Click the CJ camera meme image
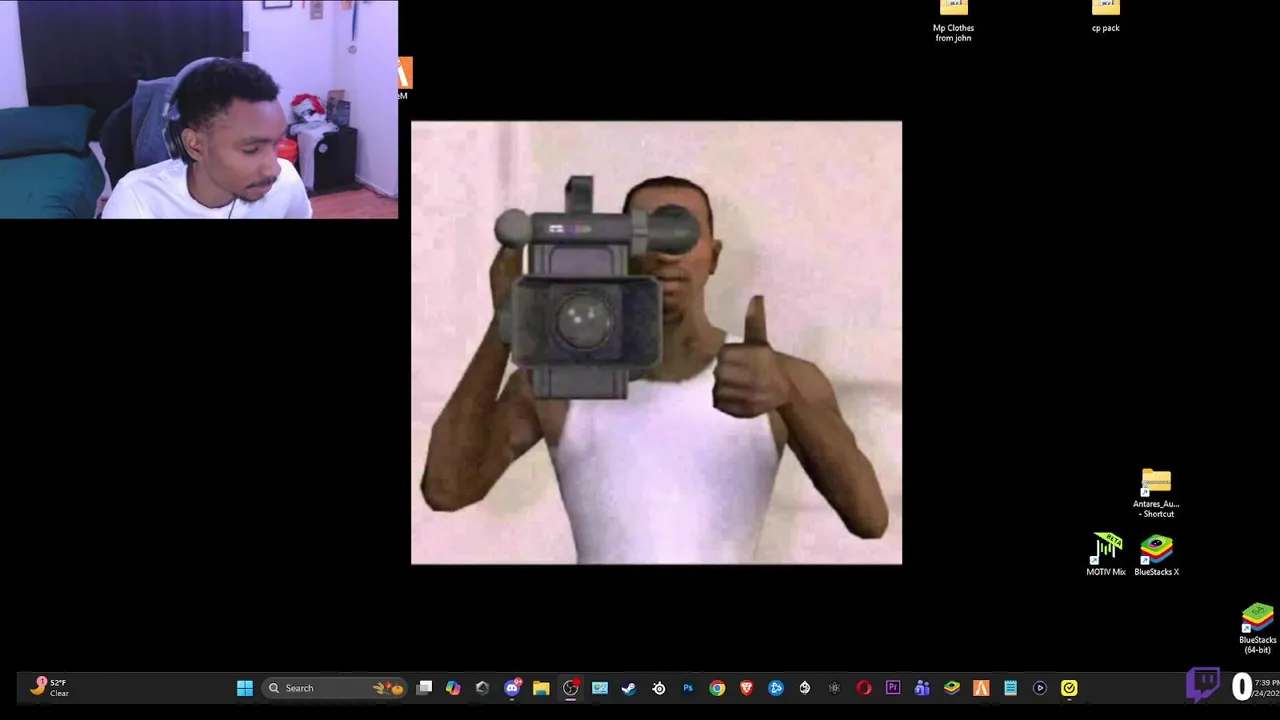The height and width of the screenshot is (720, 1280). pyautogui.click(x=656, y=343)
